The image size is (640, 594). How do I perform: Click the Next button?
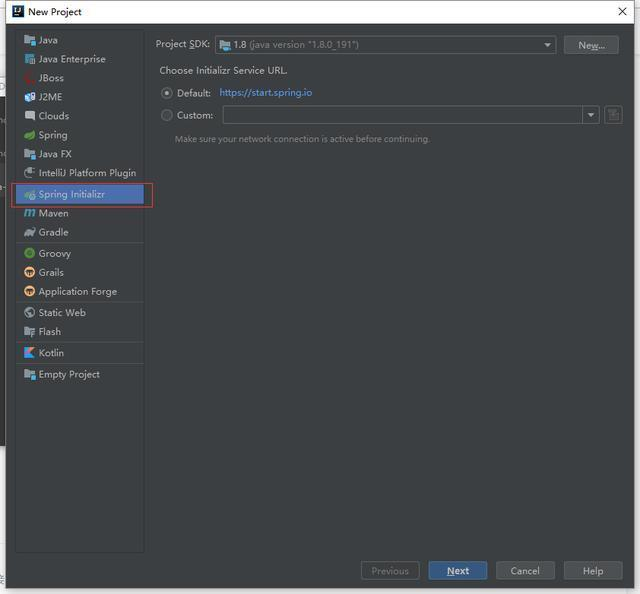point(458,570)
